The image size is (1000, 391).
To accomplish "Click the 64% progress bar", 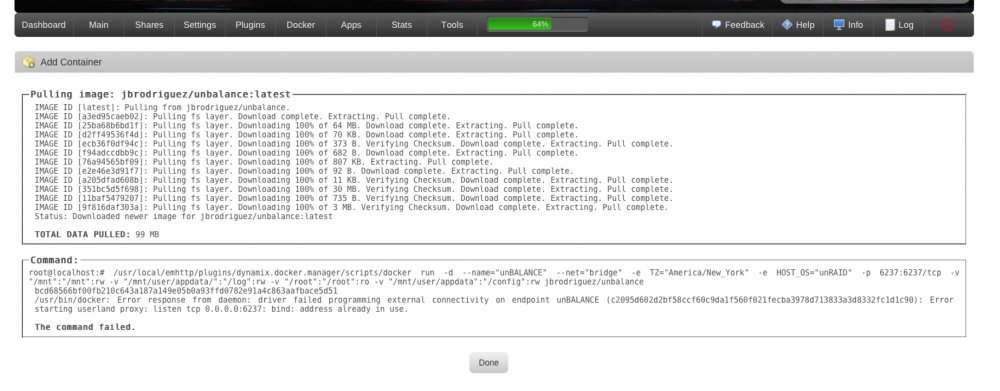I will coord(537,25).
